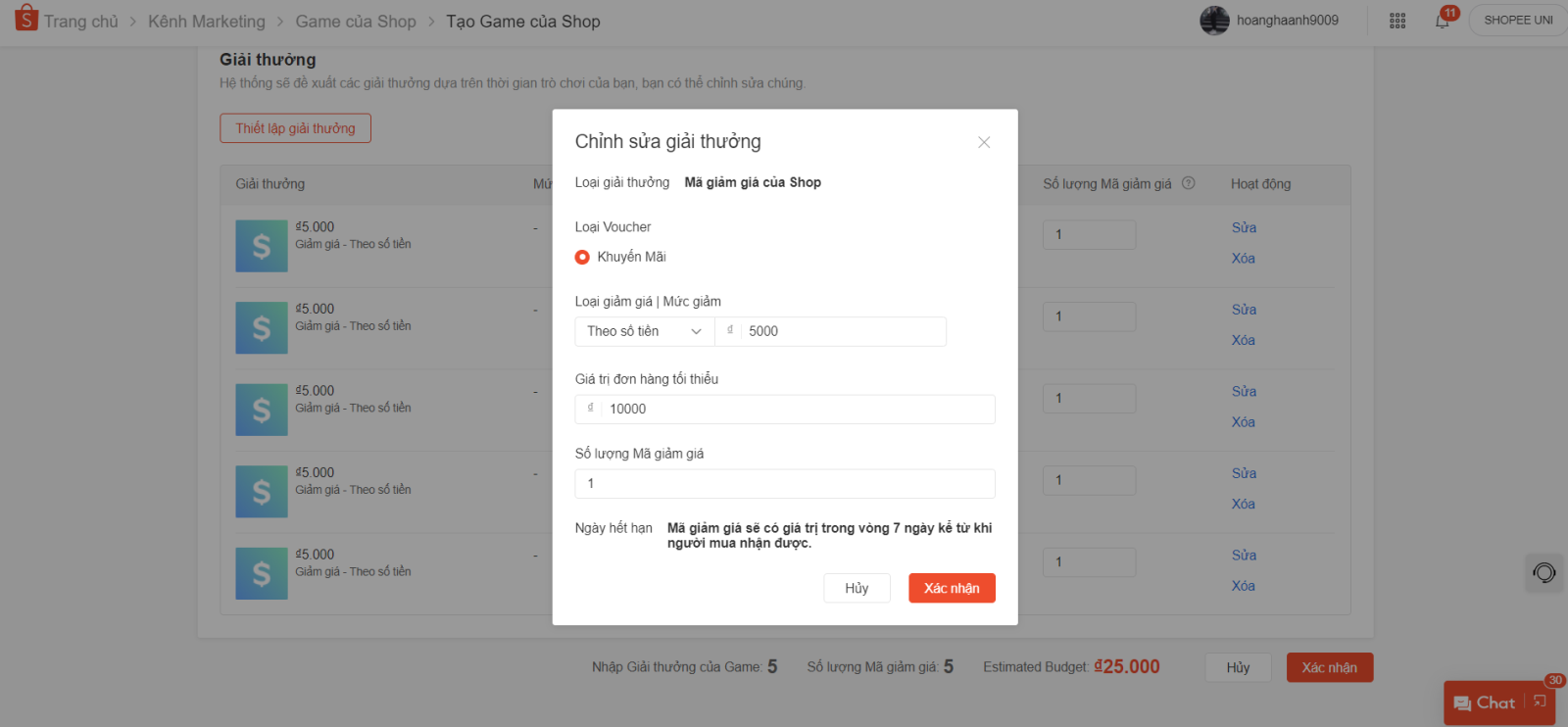The width and height of the screenshot is (1568, 727).
Task: Click the first reward voucher thumbnail
Action: pyautogui.click(x=262, y=246)
